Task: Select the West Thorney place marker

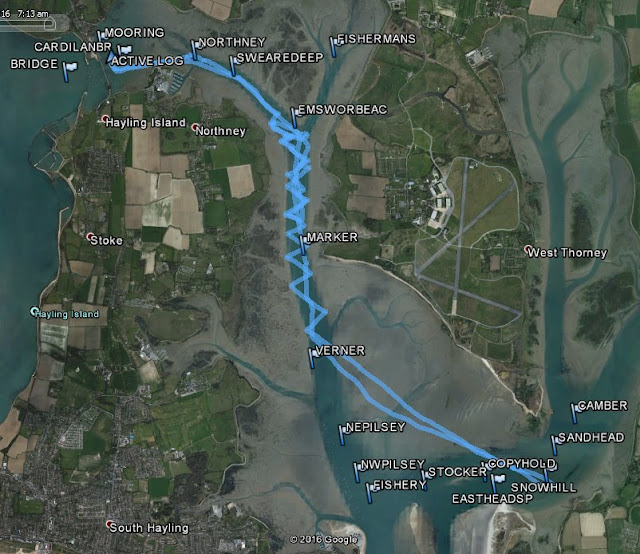Action: pyautogui.click(x=529, y=248)
